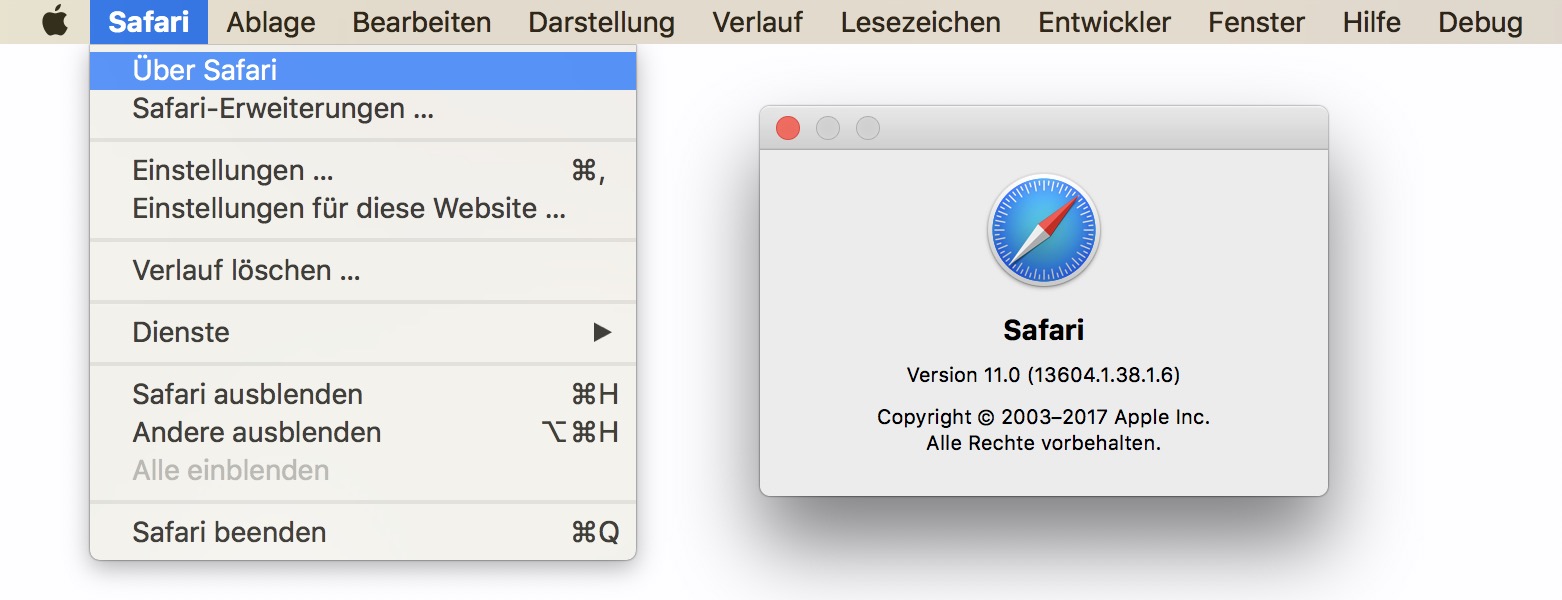Close the About Safari window
This screenshot has width=1562, height=600.
[788, 128]
